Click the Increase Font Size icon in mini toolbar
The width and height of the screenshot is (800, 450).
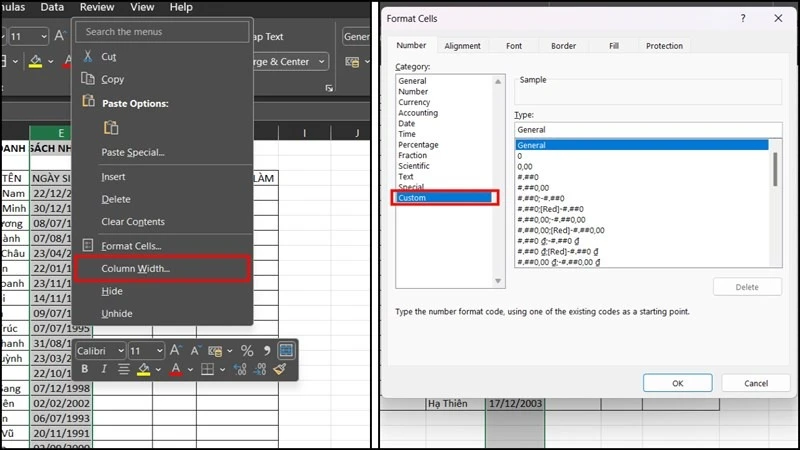point(175,351)
